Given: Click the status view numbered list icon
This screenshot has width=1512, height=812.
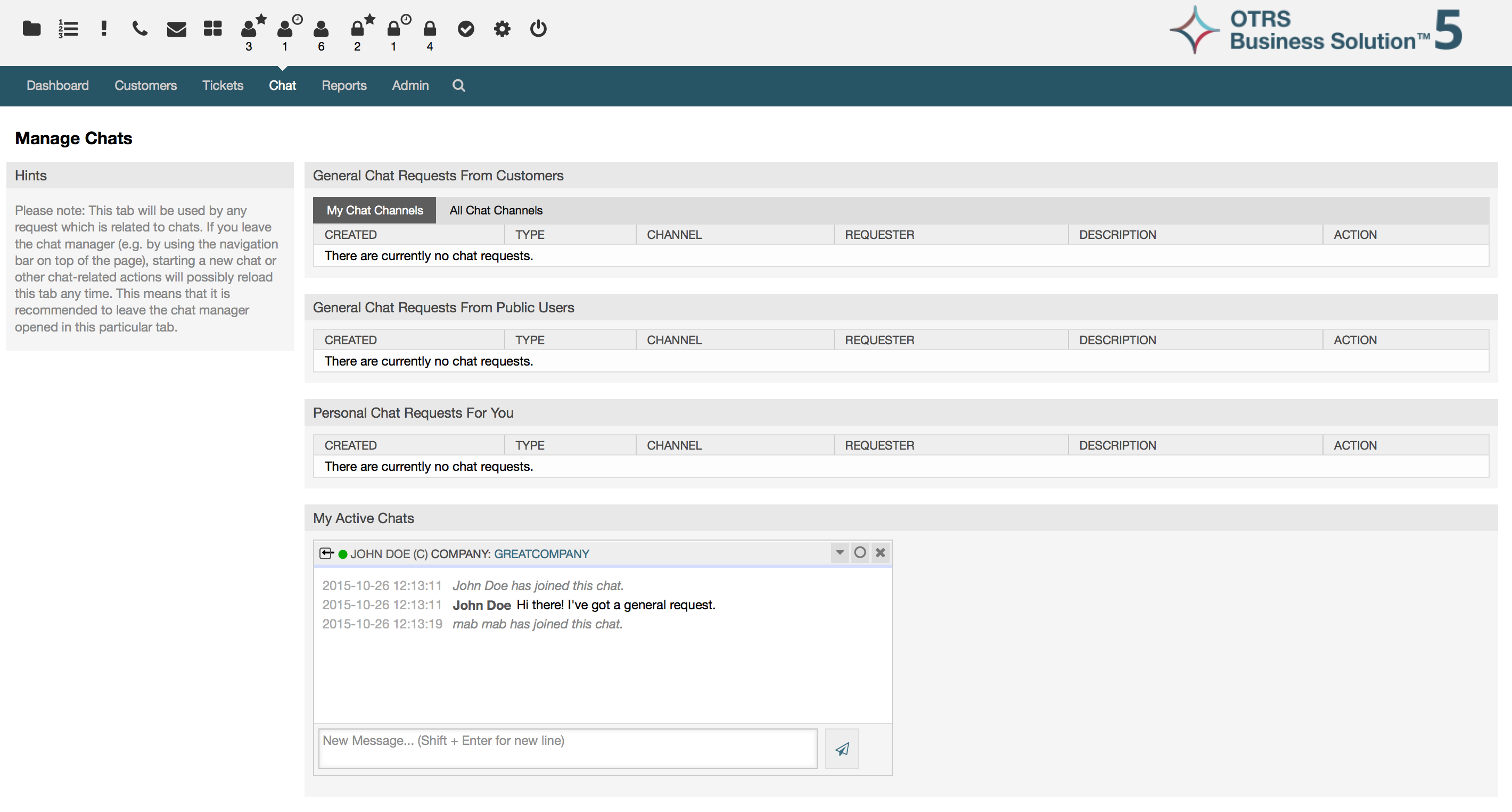Looking at the screenshot, I should click(x=68, y=28).
